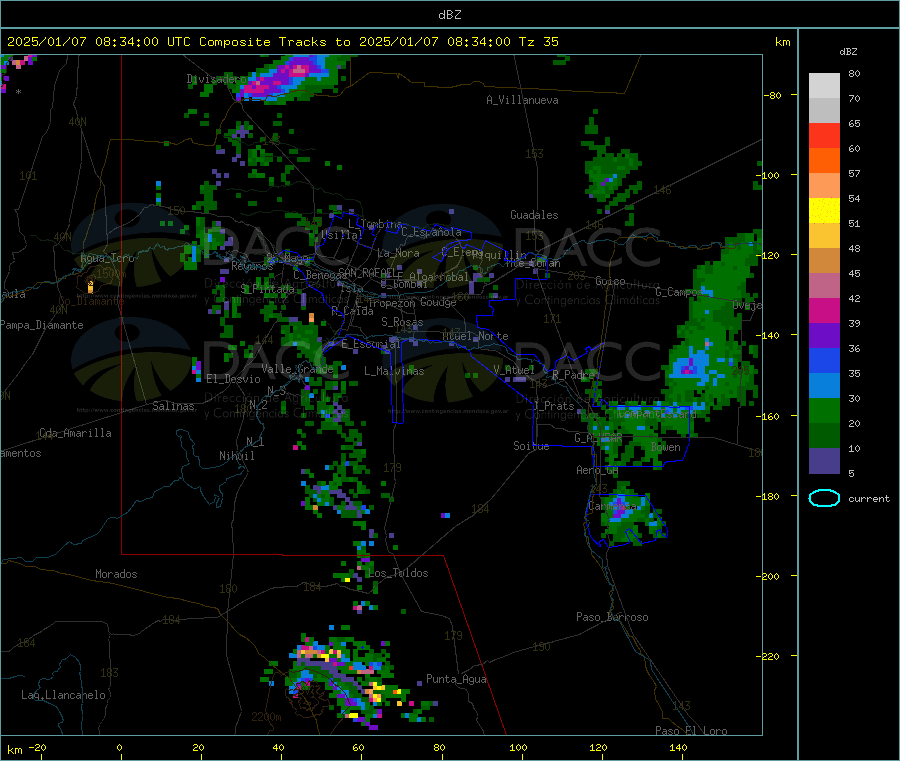
Task: Click the 'Goudge' place label
Action: click(x=438, y=302)
